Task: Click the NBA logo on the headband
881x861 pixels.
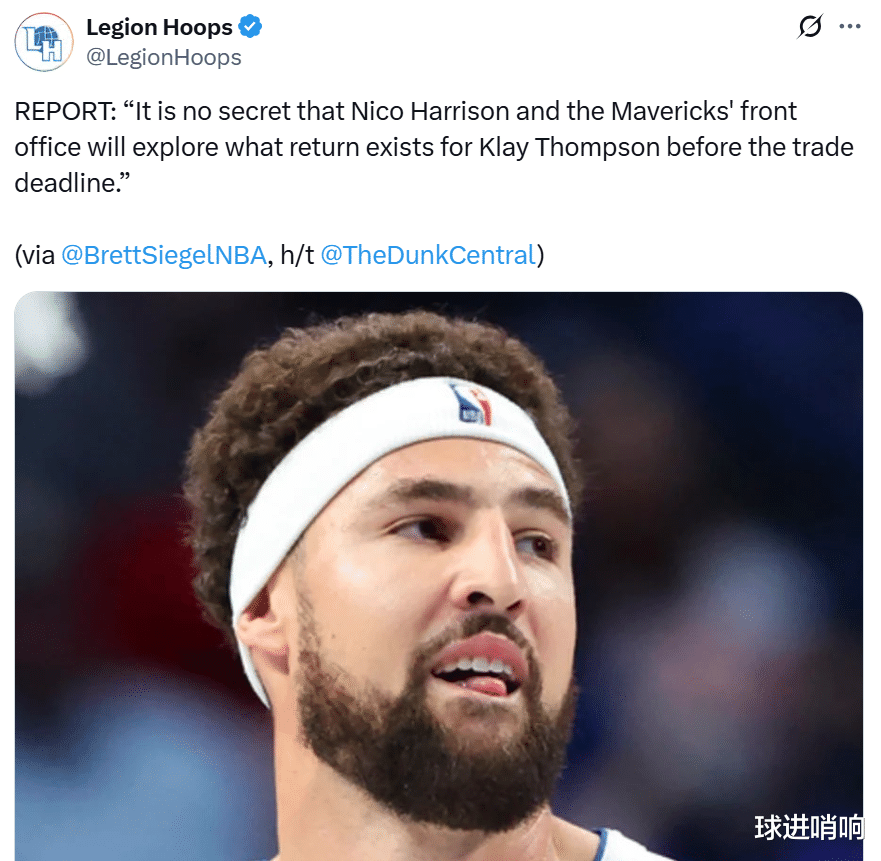Action: click(472, 403)
